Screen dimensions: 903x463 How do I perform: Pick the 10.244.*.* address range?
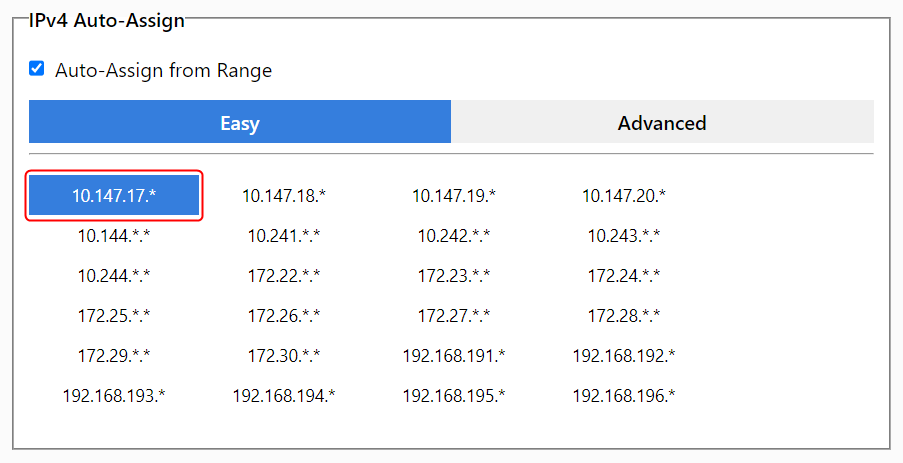tap(114, 275)
